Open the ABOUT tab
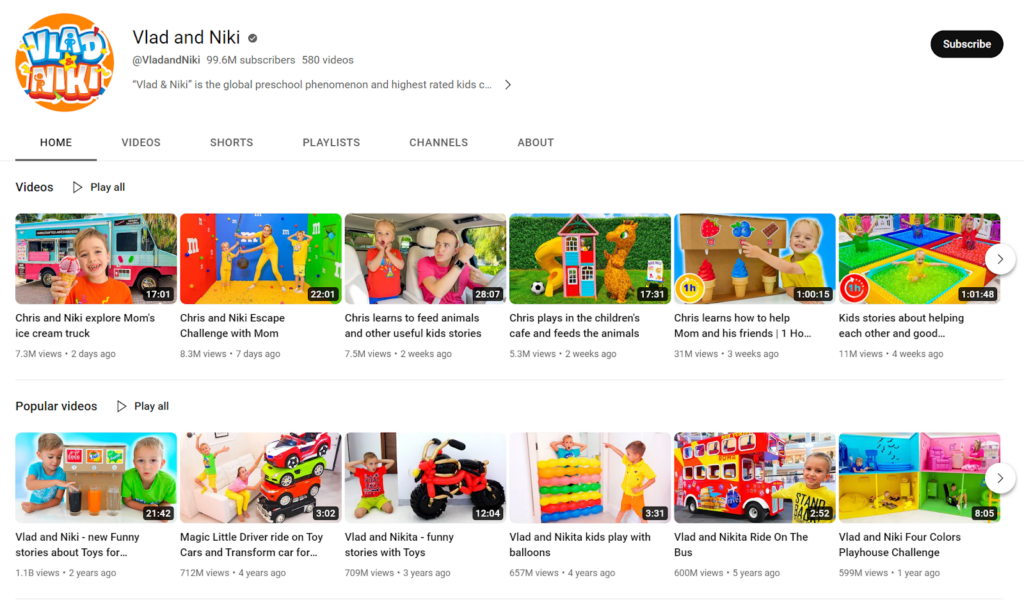The height and width of the screenshot is (613, 1024). pos(536,142)
